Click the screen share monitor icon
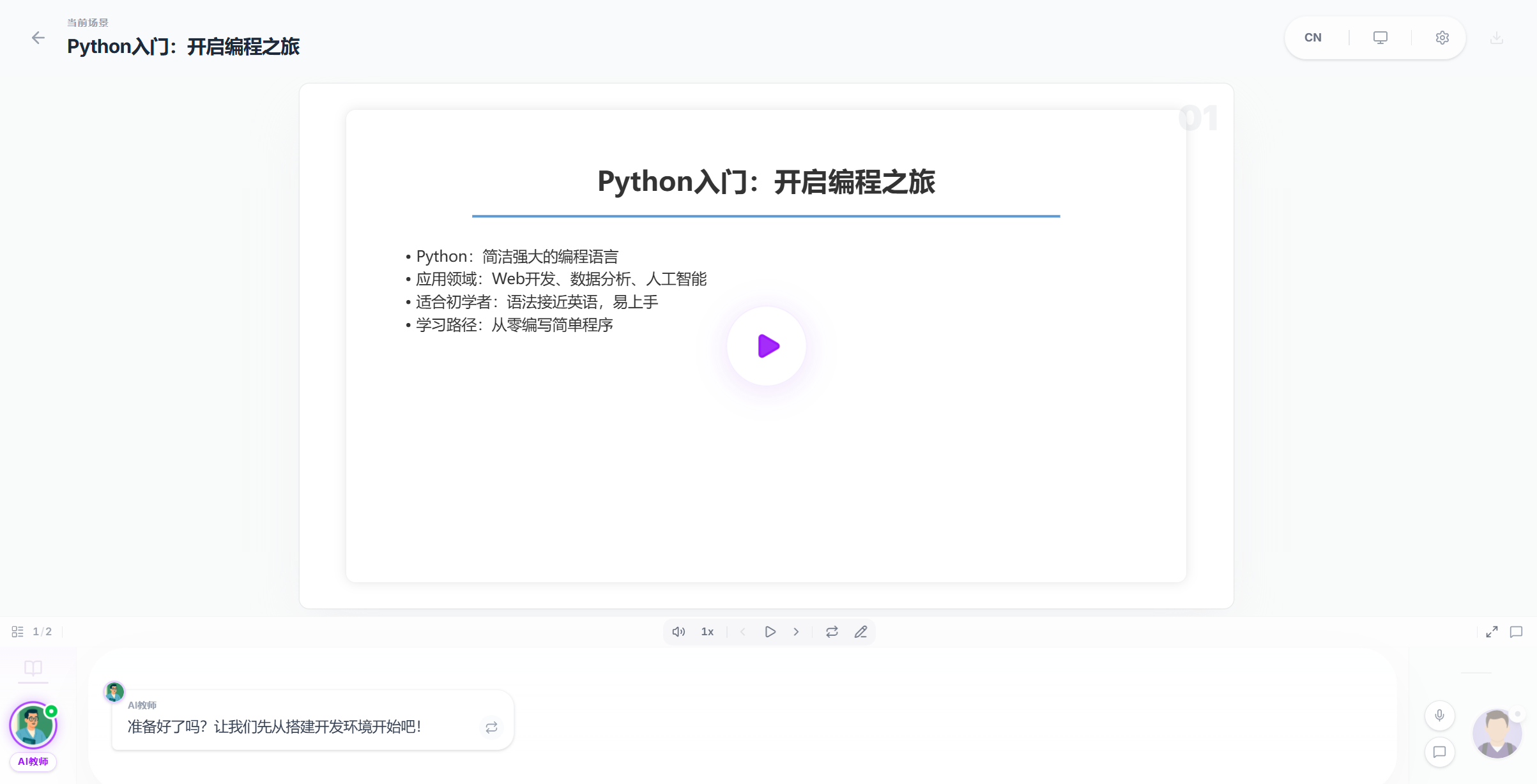This screenshot has width=1537, height=784. click(1380, 38)
